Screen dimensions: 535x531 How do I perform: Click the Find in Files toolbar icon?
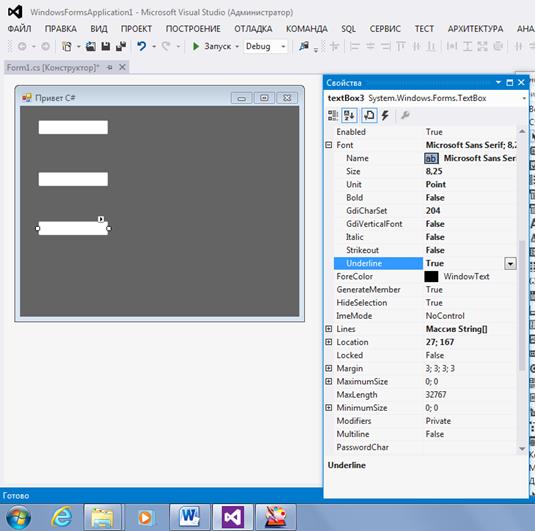click(x=304, y=46)
